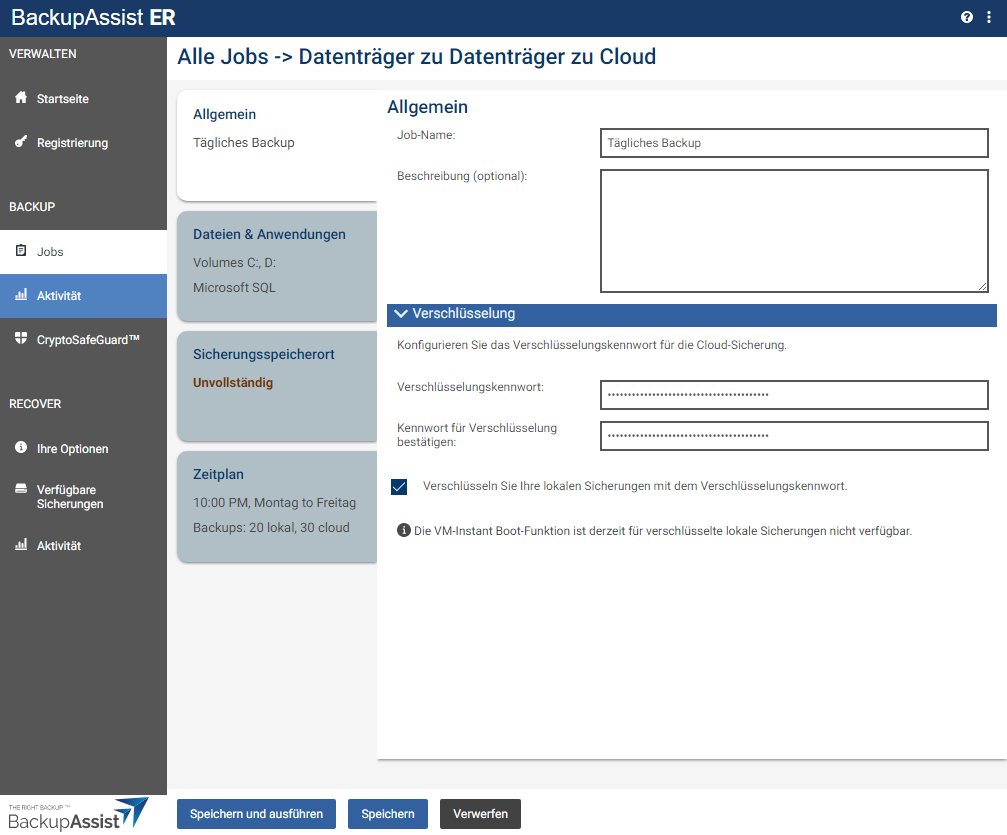Click the Speichern button
The width and height of the screenshot is (1007, 835).
(x=388, y=814)
